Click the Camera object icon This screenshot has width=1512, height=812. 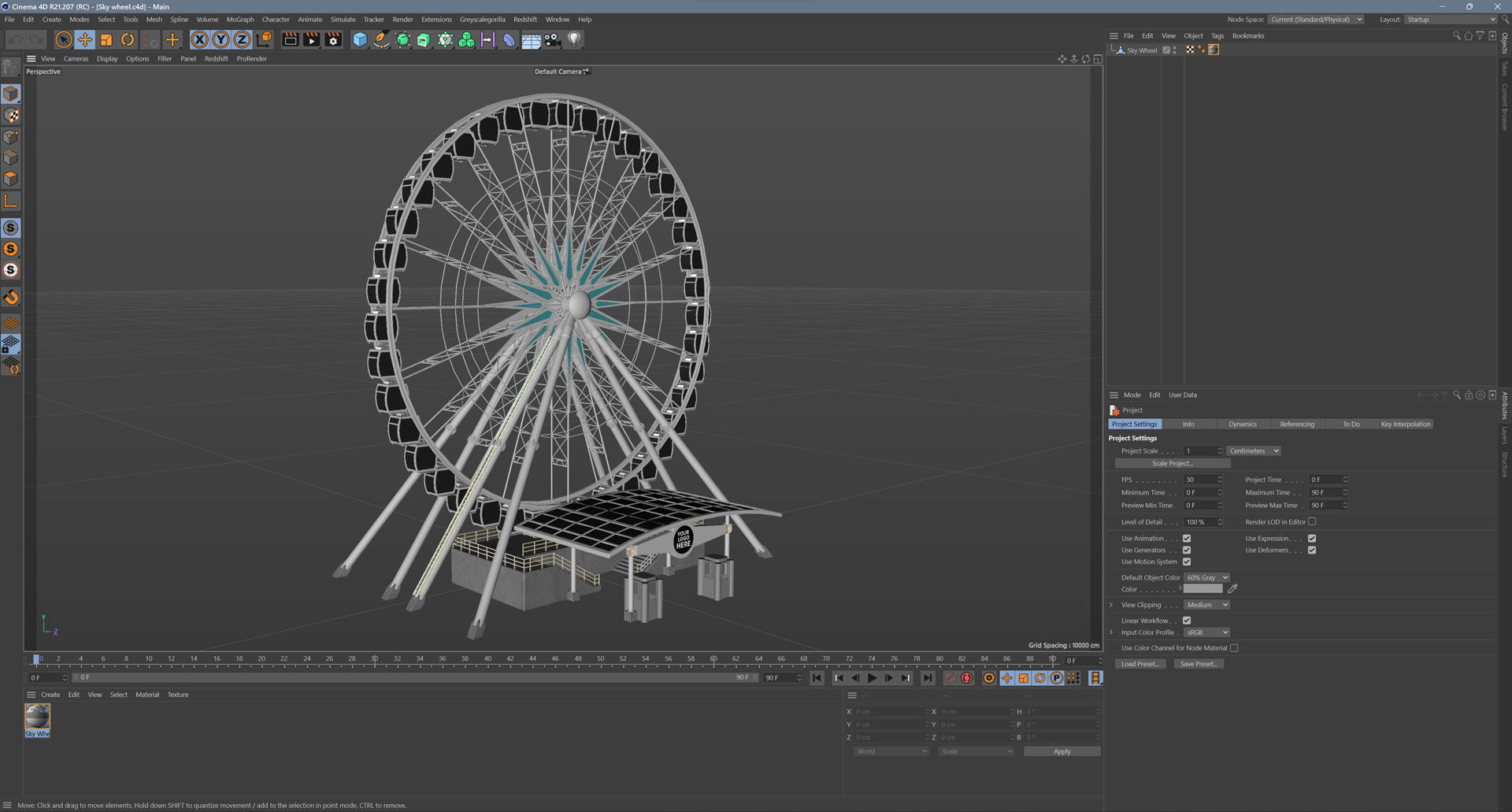(x=552, y=39)
